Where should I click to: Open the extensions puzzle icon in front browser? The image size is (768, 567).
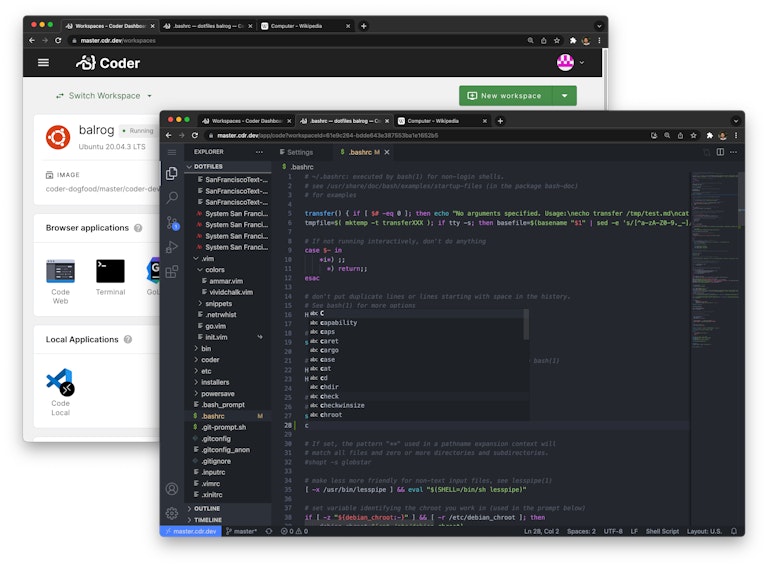(x=709, y=135)
